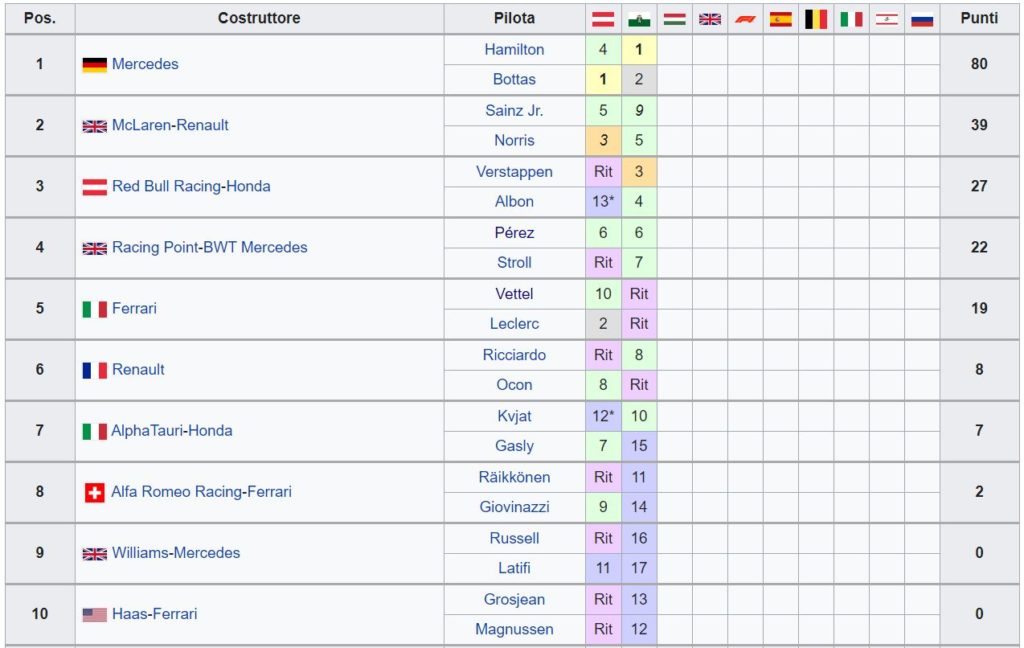1024x648 pixels.
Task: Click the French flag next to Renault
Action: [95, 370]
